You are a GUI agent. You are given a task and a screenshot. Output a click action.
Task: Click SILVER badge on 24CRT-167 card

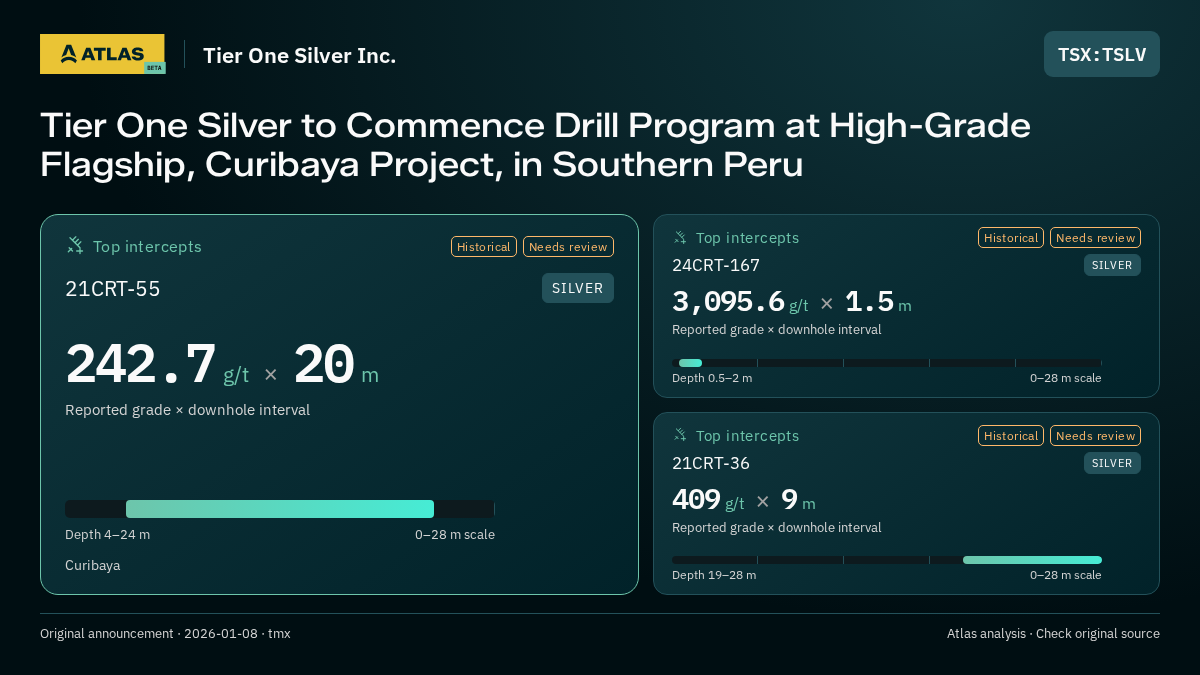click(x=1112, y=265)
